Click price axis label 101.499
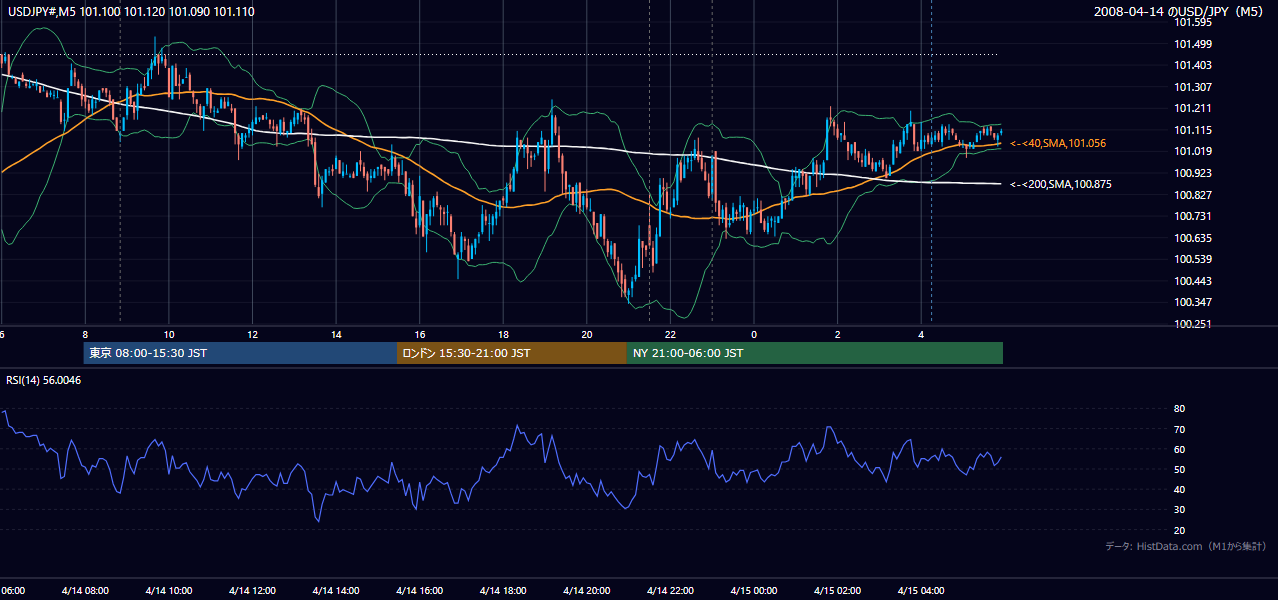The width and height of the screenshot is (1278, 600). click(x=1192, y=44)
